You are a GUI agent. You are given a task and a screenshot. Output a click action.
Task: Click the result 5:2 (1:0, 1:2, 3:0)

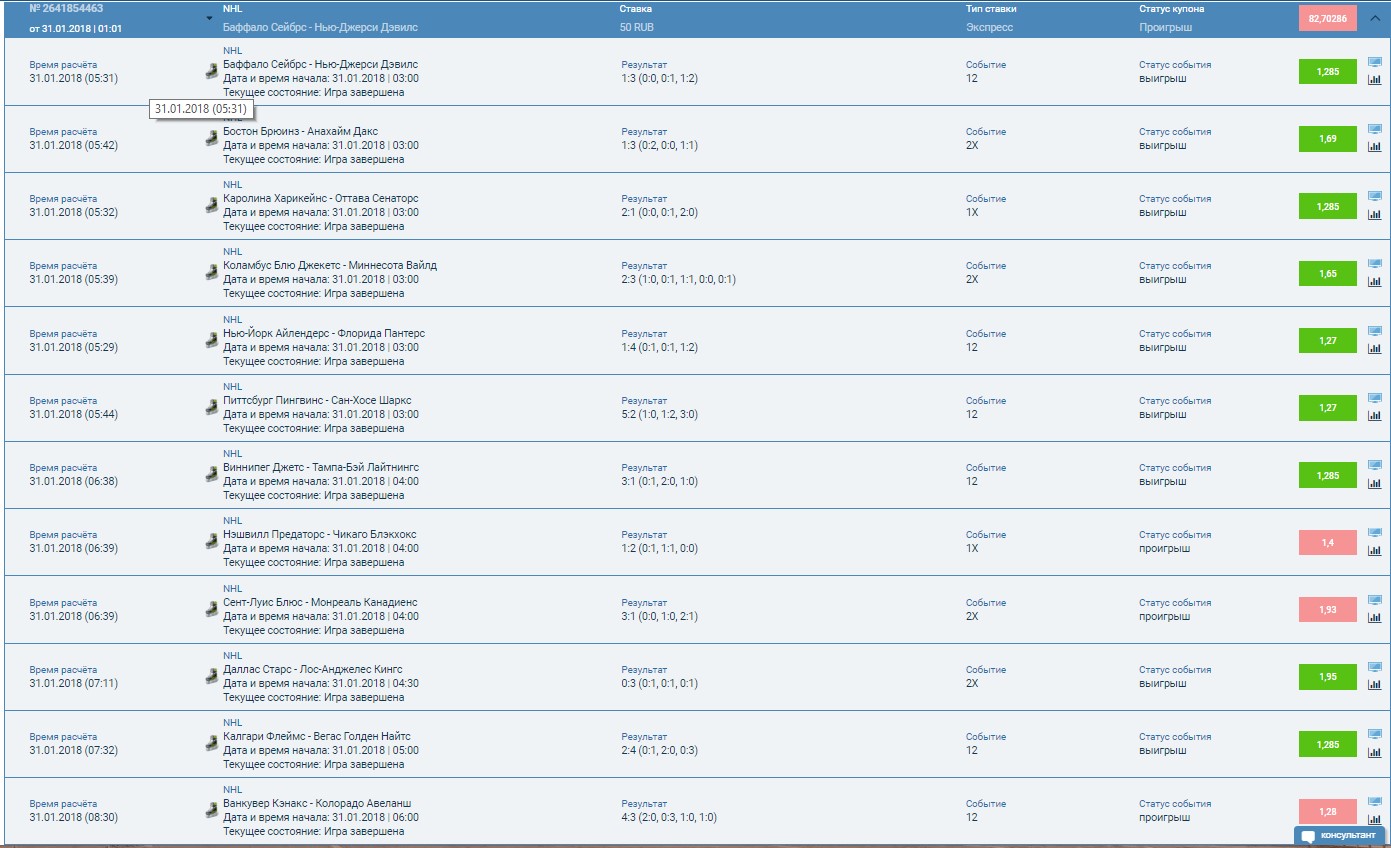(x=660, y=414)
